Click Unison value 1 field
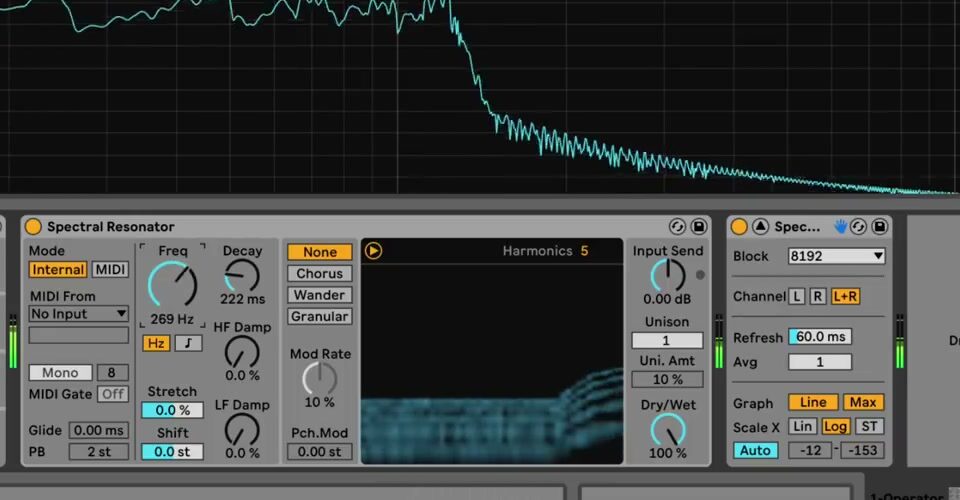The height and width of the screenshot is (500, 960). tap(667, 340)
